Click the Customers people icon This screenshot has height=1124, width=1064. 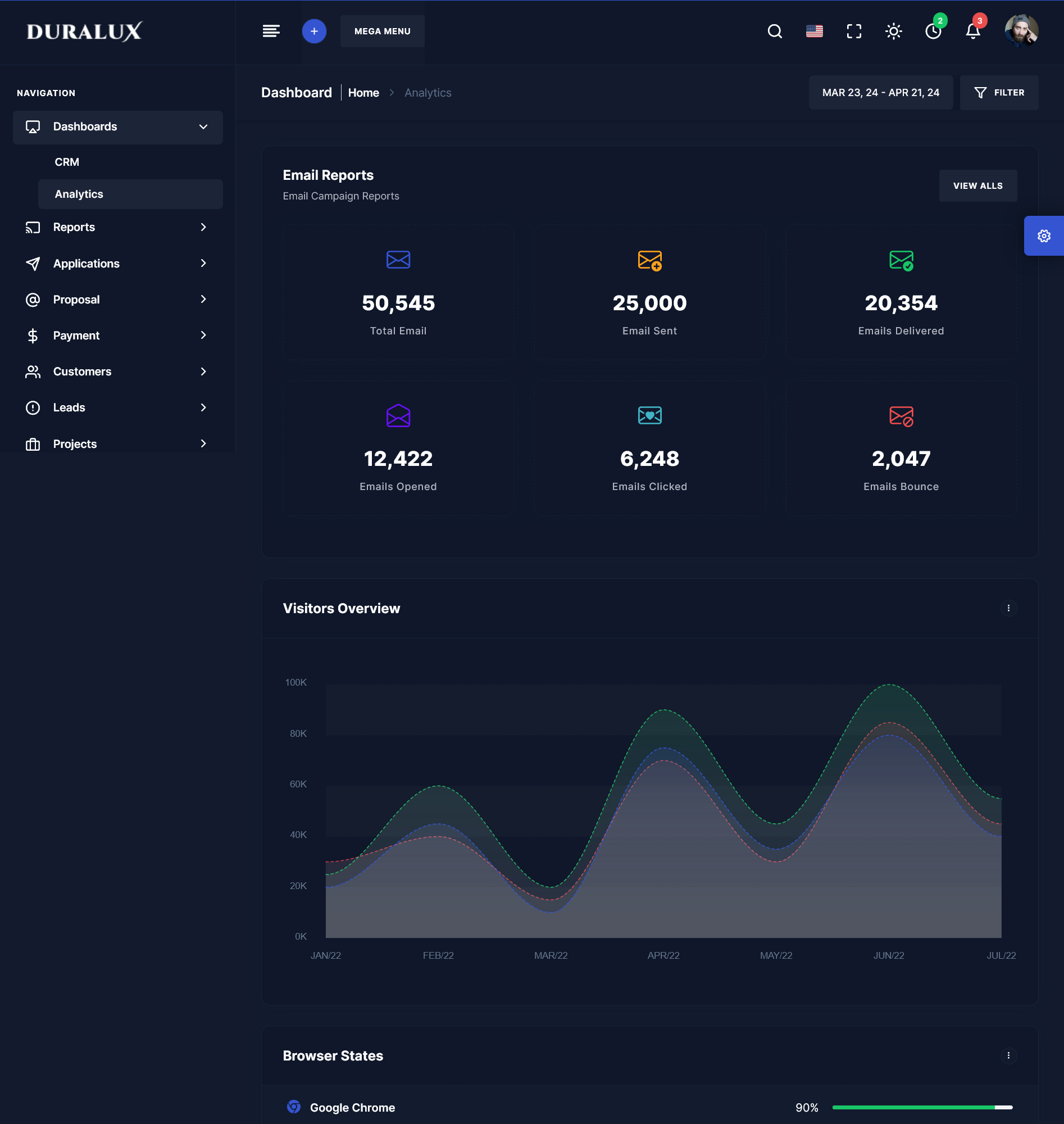coord(33,371)
